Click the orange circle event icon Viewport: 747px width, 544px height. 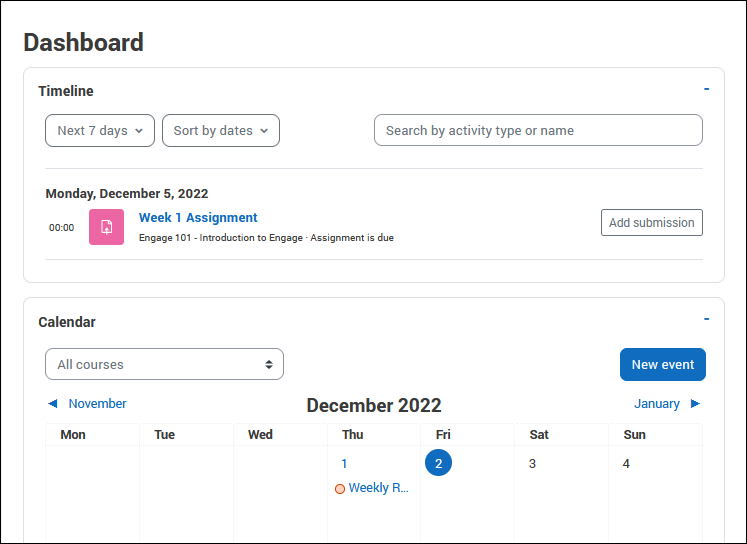340,489
